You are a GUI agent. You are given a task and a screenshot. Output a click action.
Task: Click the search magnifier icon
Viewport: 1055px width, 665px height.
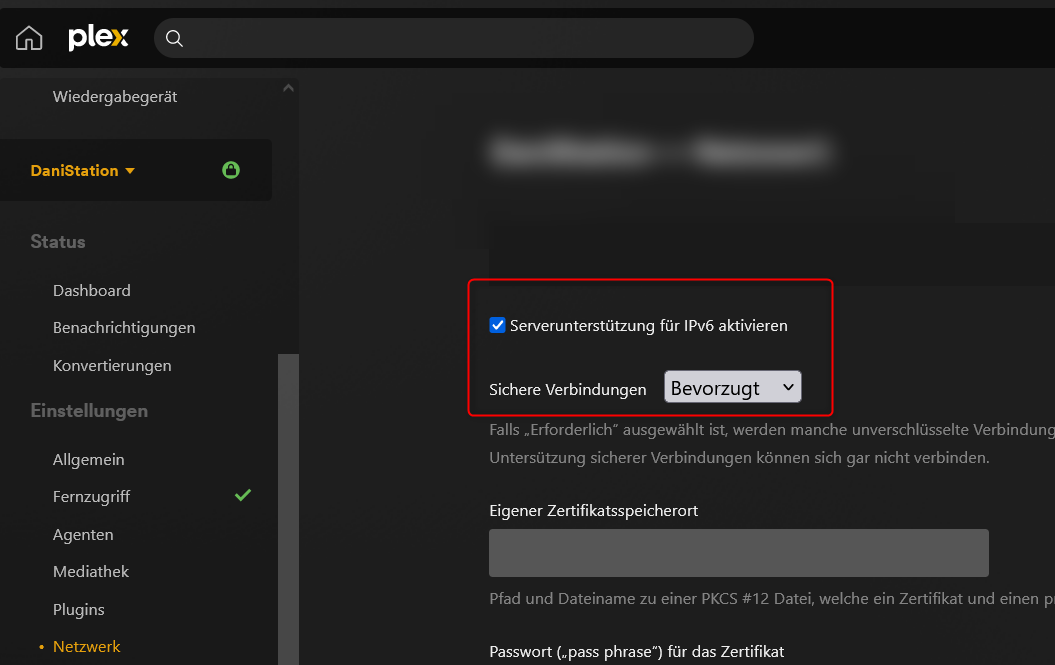tap(174, 38)
